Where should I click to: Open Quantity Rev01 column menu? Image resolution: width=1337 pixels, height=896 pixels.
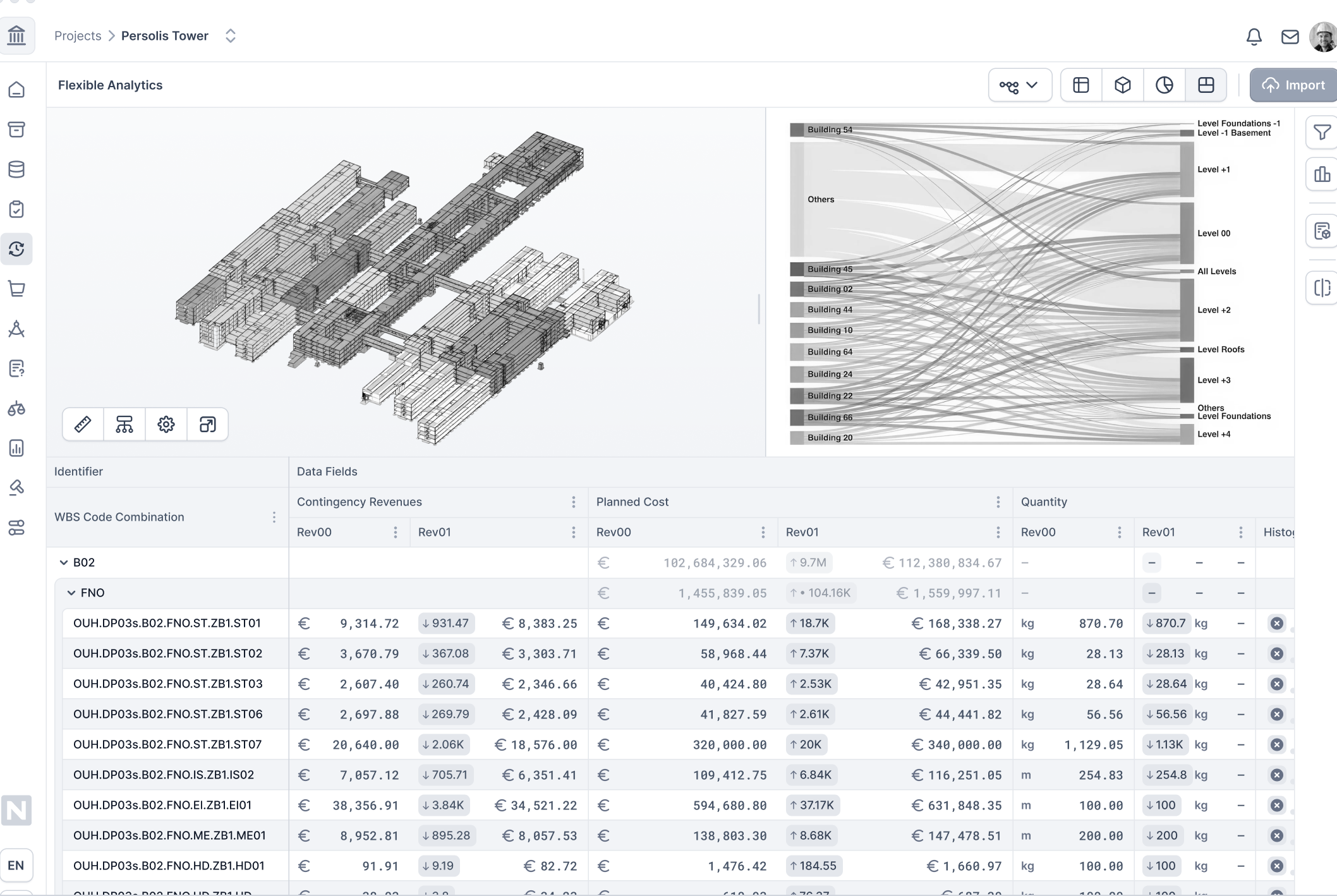click(1241, 532)
